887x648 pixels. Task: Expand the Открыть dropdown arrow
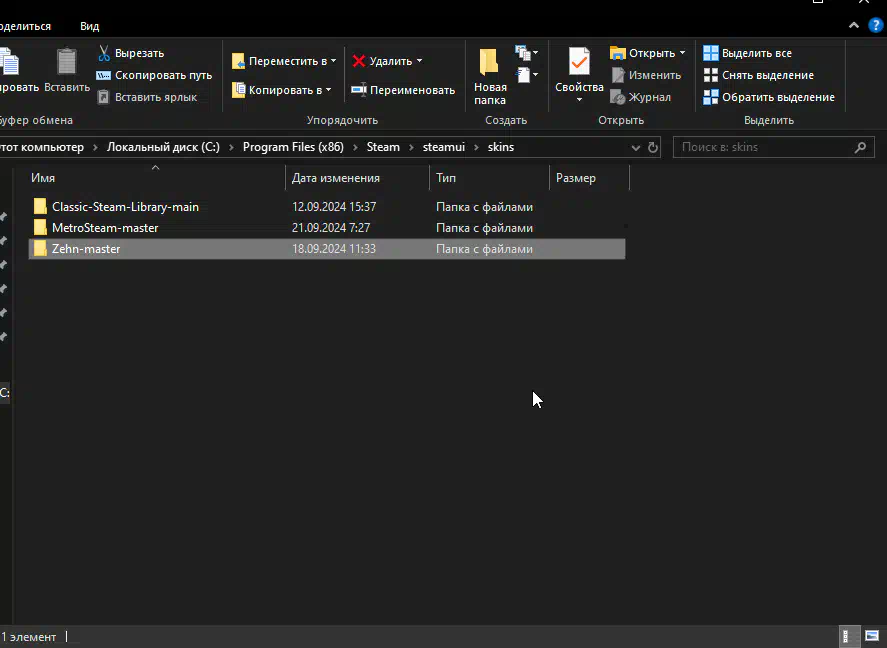click(x=682, y=53)
